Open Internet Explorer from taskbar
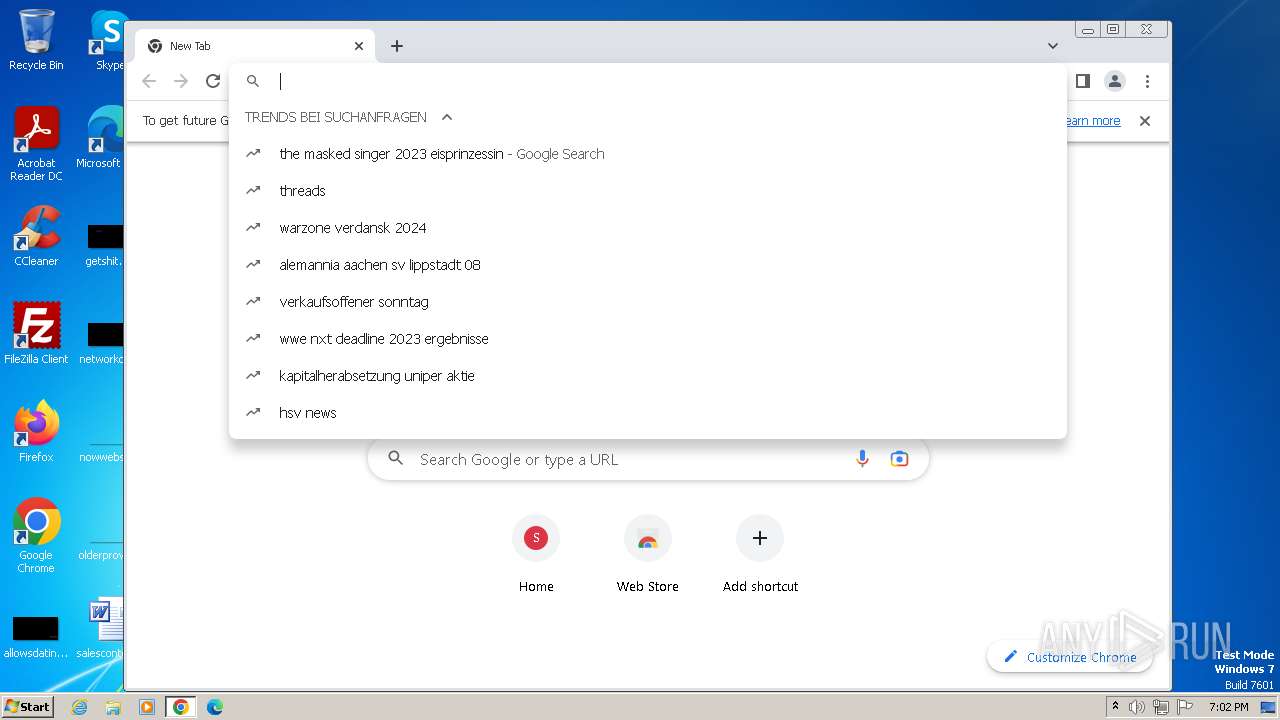The width and height of the screenshot is (1280, 720). point(79,707)
